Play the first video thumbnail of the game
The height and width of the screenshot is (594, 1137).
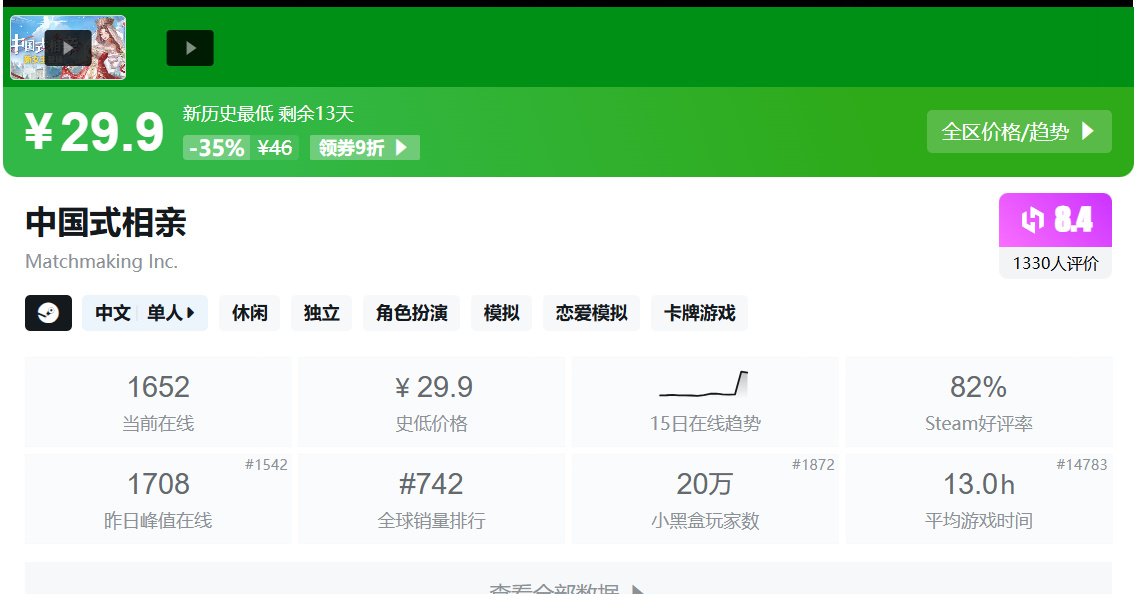[x=67, y=48]
